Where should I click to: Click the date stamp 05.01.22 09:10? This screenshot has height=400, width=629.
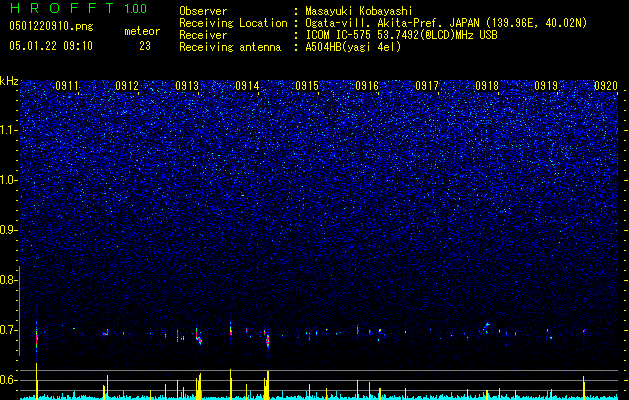click(51, 46)
